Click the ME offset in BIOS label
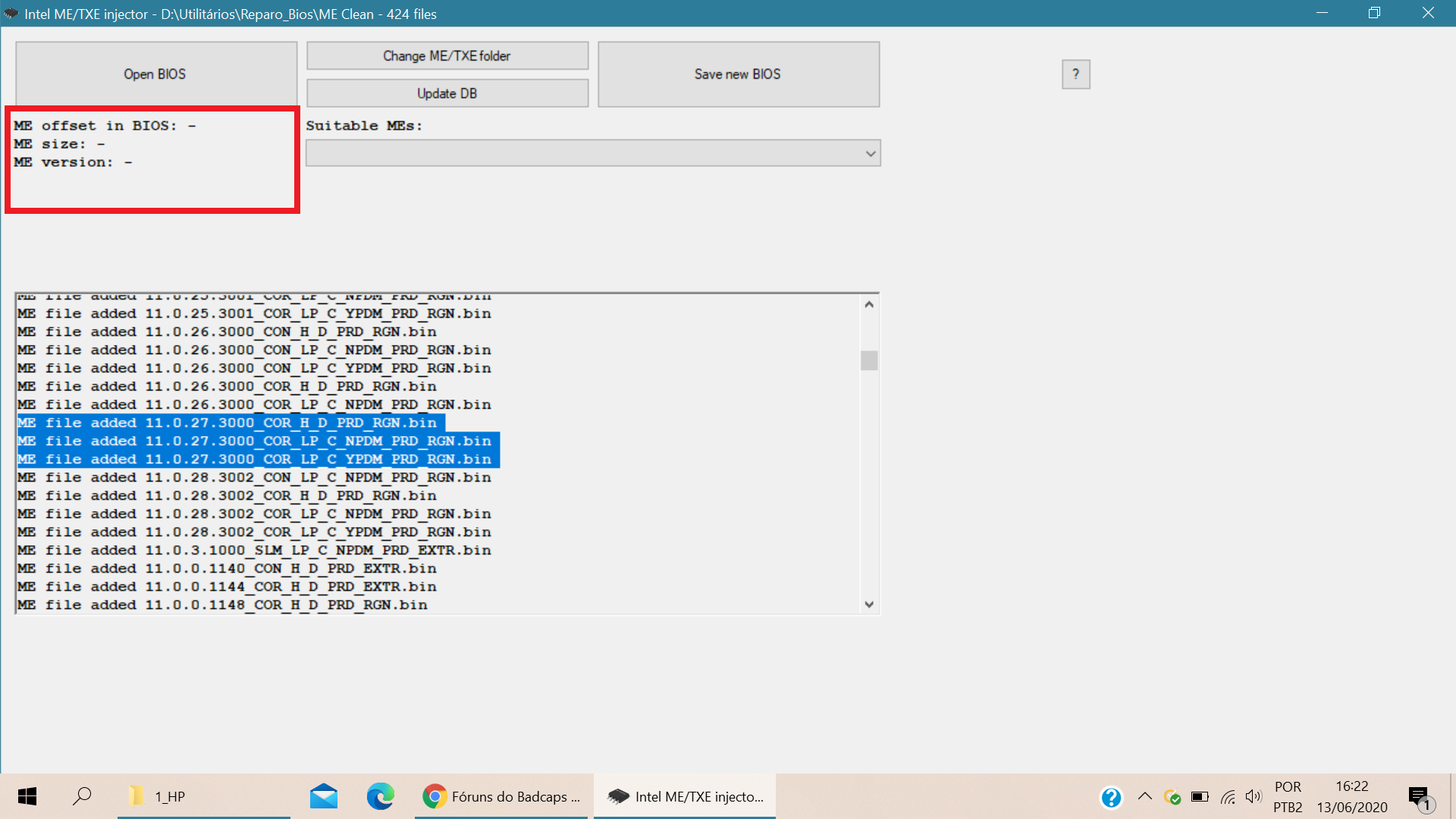The width and height of the screenshot is (1456, 819). tap(105, 126)
